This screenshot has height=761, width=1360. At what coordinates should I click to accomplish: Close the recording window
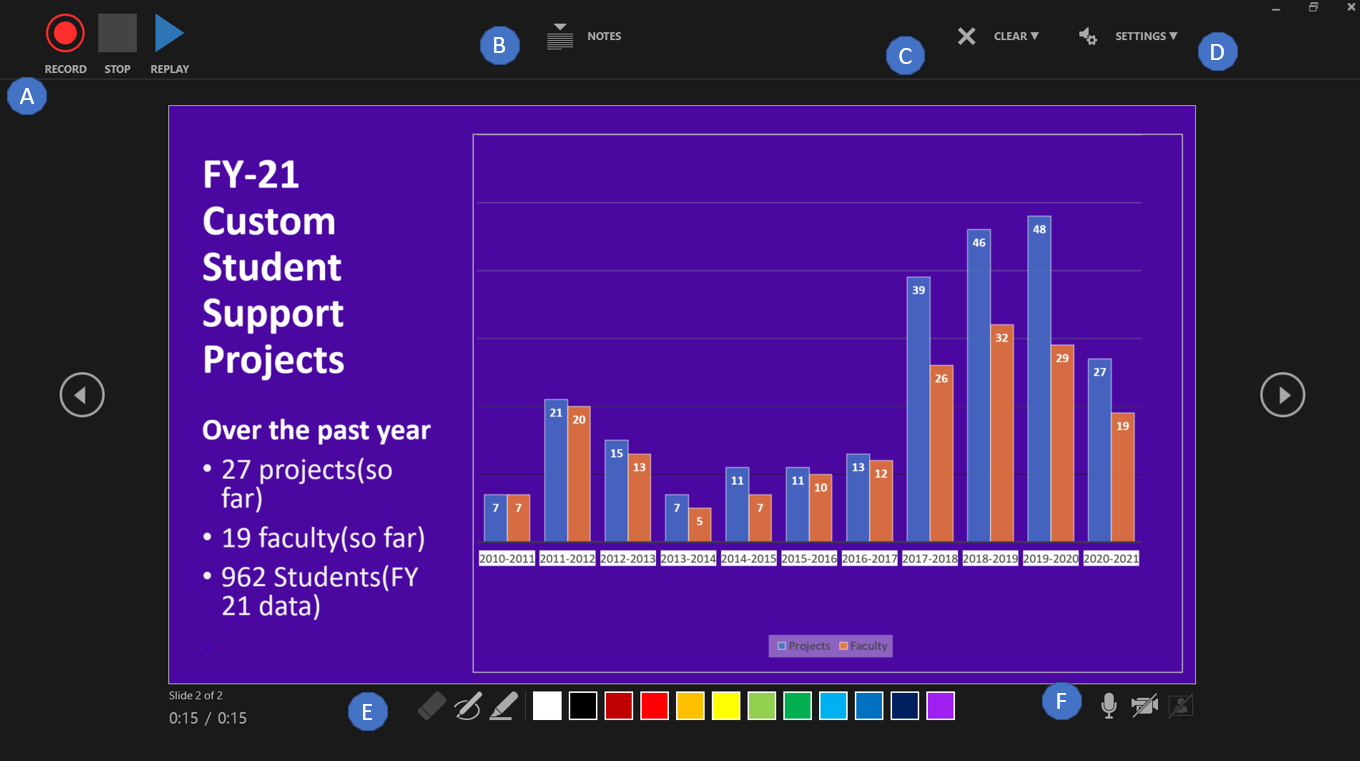point(1351,7)
